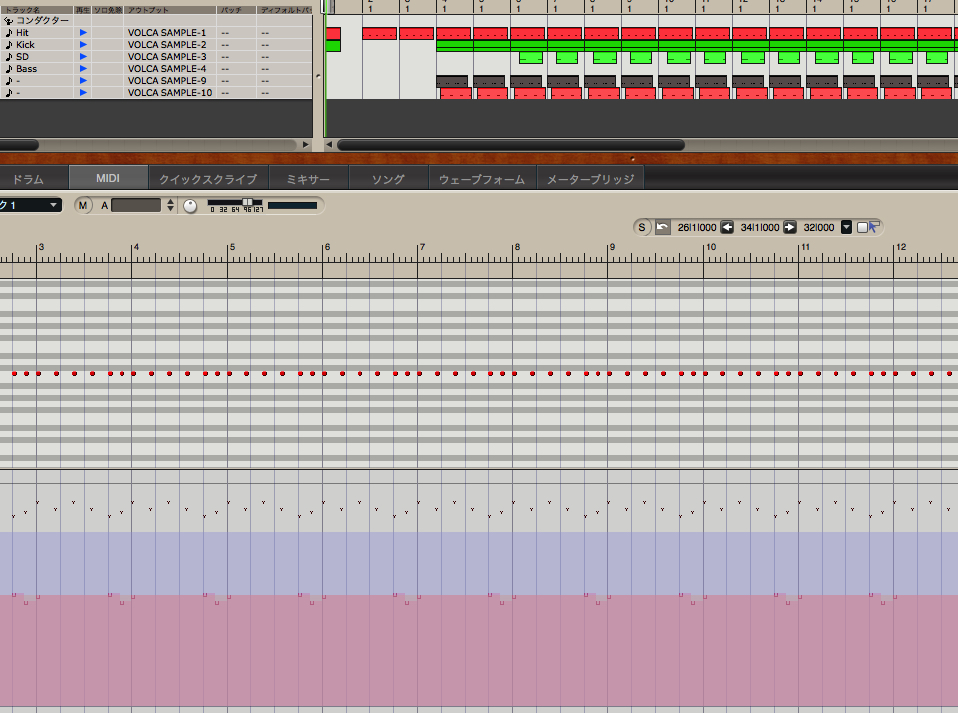Open output menu VOLCA SAMPLE-9
The height and width of the screenshot is (713, 958).
pos(167,81)
